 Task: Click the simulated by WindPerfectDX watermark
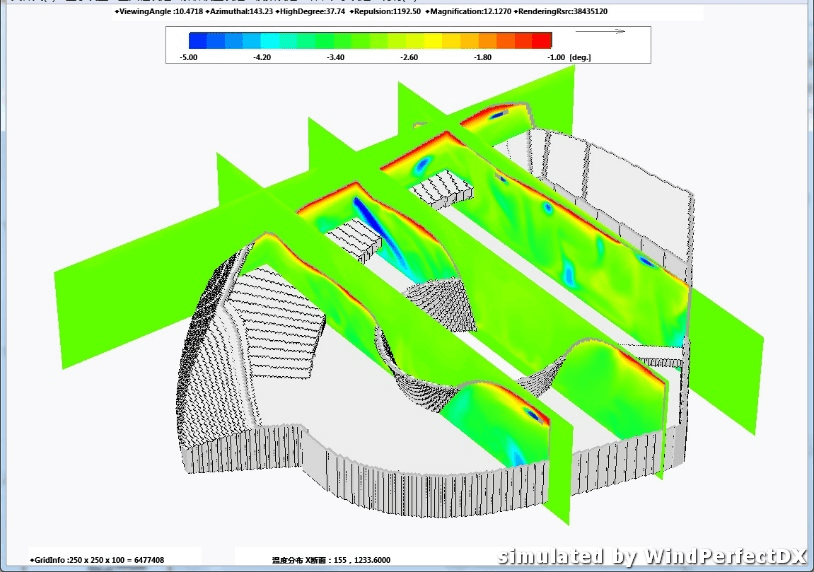click(x=651, y=556)
